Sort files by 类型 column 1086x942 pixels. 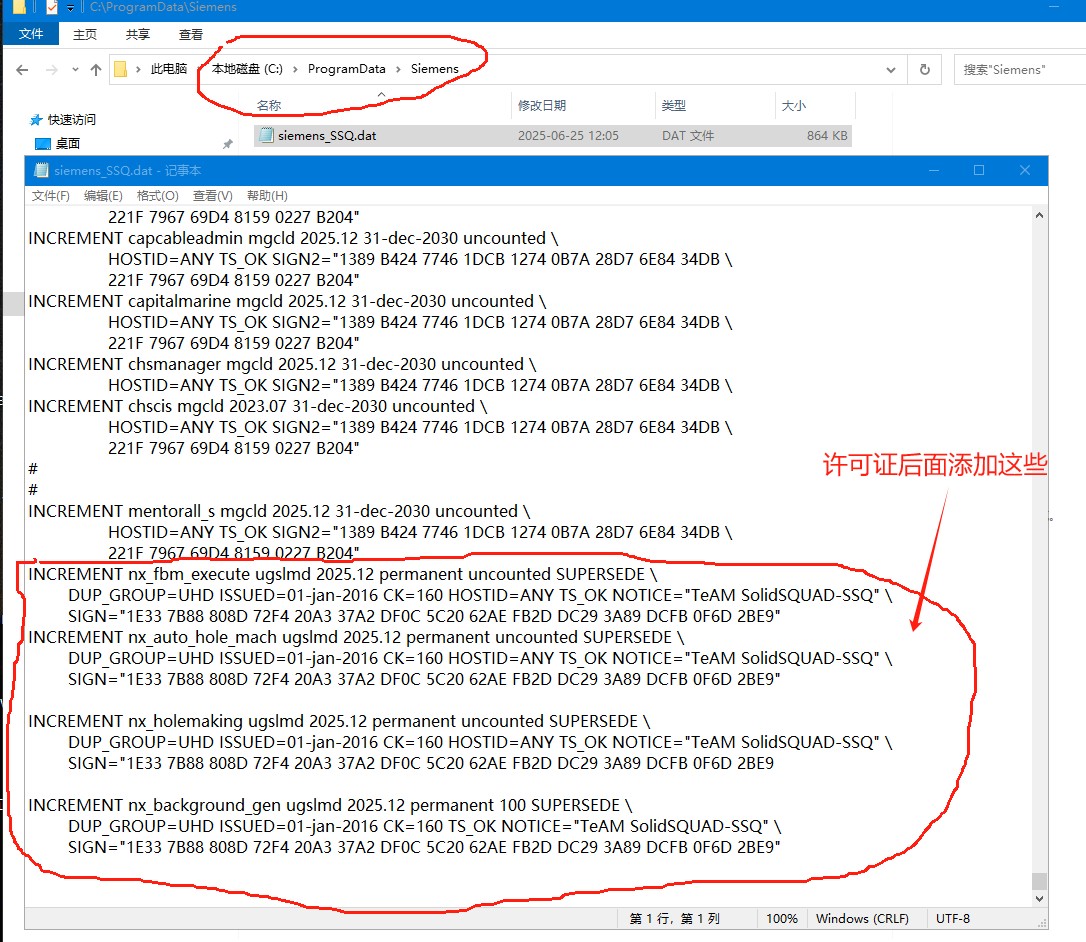[673, 105]
